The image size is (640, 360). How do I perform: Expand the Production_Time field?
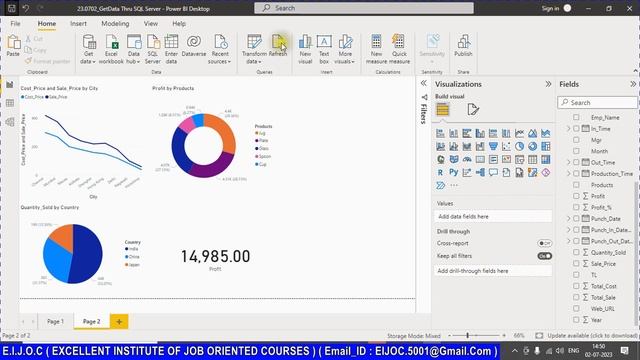click(x=569, y=174)
